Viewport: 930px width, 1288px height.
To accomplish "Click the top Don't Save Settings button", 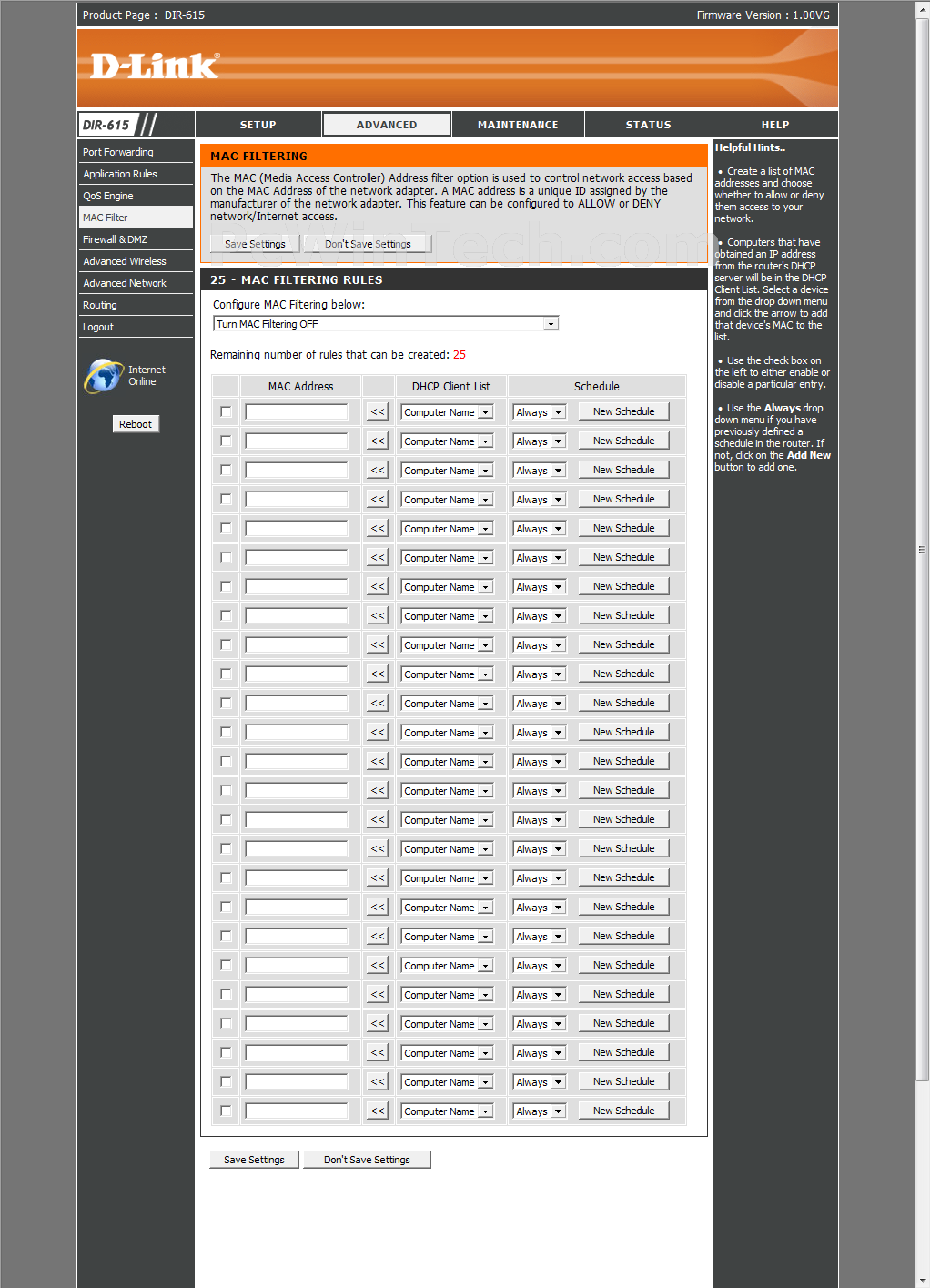I will coord(368,244).
